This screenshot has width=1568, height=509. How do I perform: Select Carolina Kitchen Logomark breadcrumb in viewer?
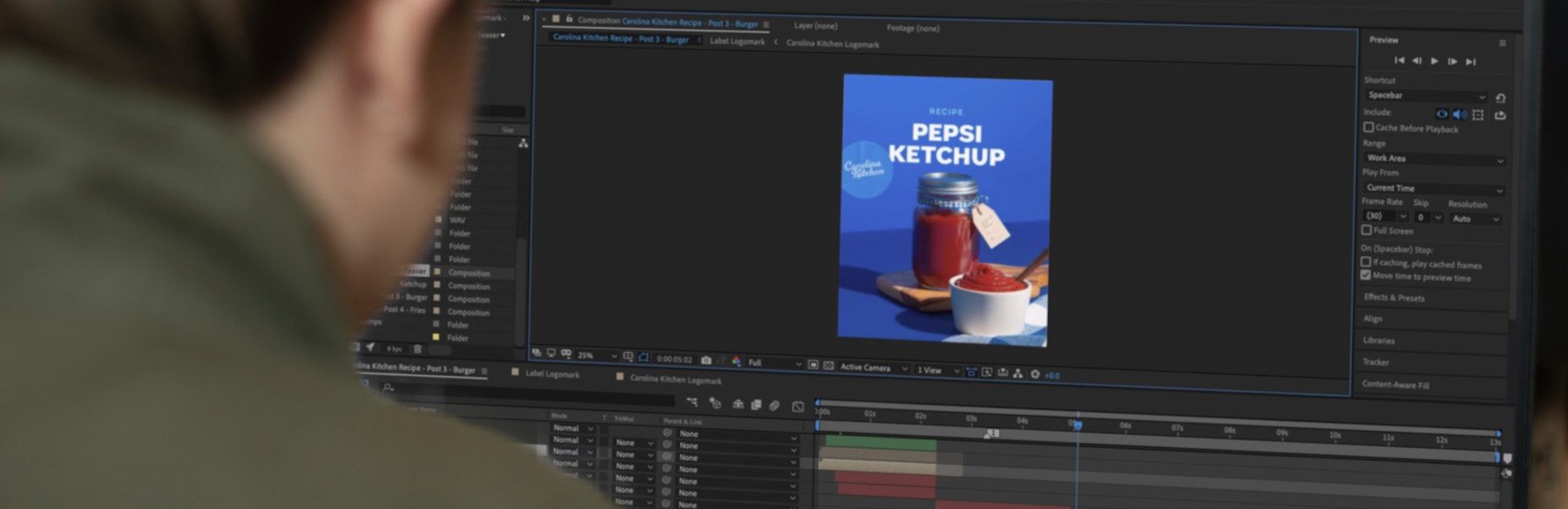click(833, 44)
